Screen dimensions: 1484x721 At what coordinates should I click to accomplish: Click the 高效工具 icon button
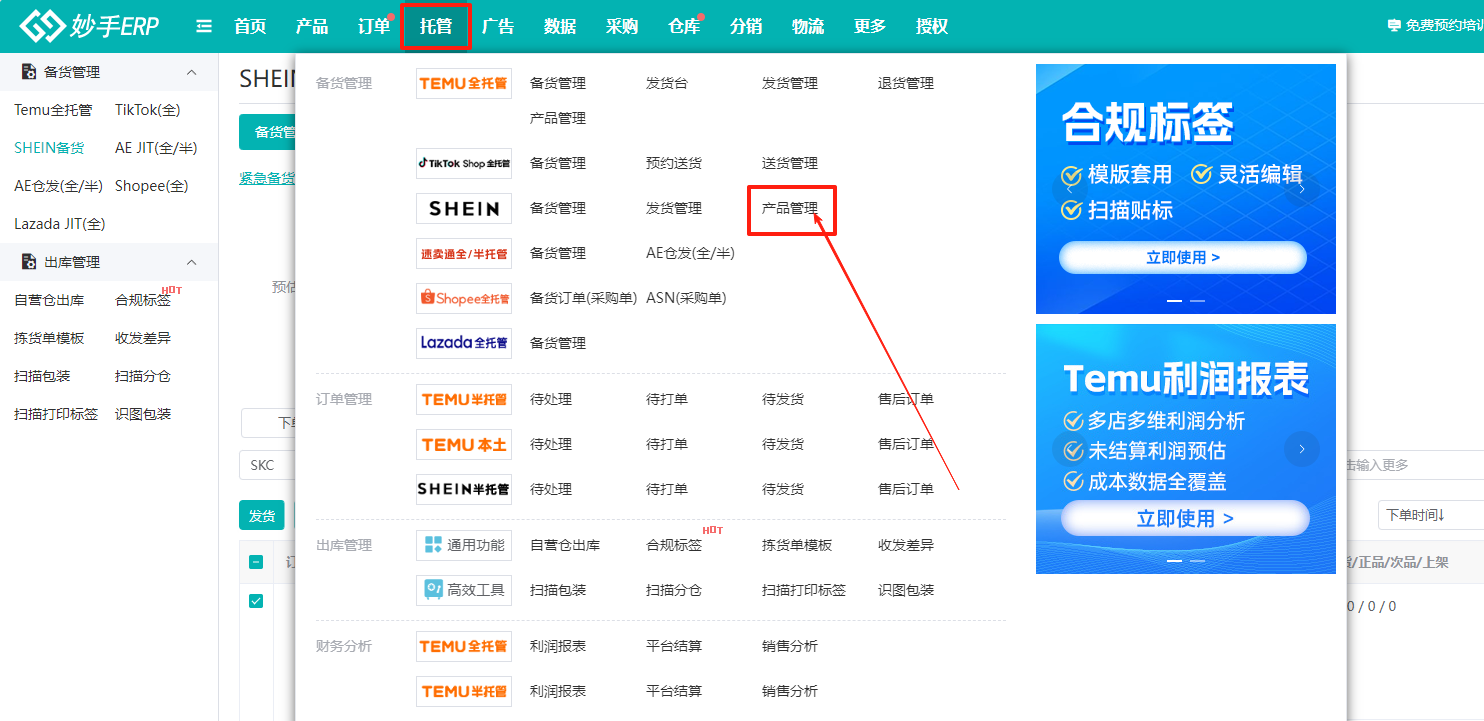tap(464, 590)
